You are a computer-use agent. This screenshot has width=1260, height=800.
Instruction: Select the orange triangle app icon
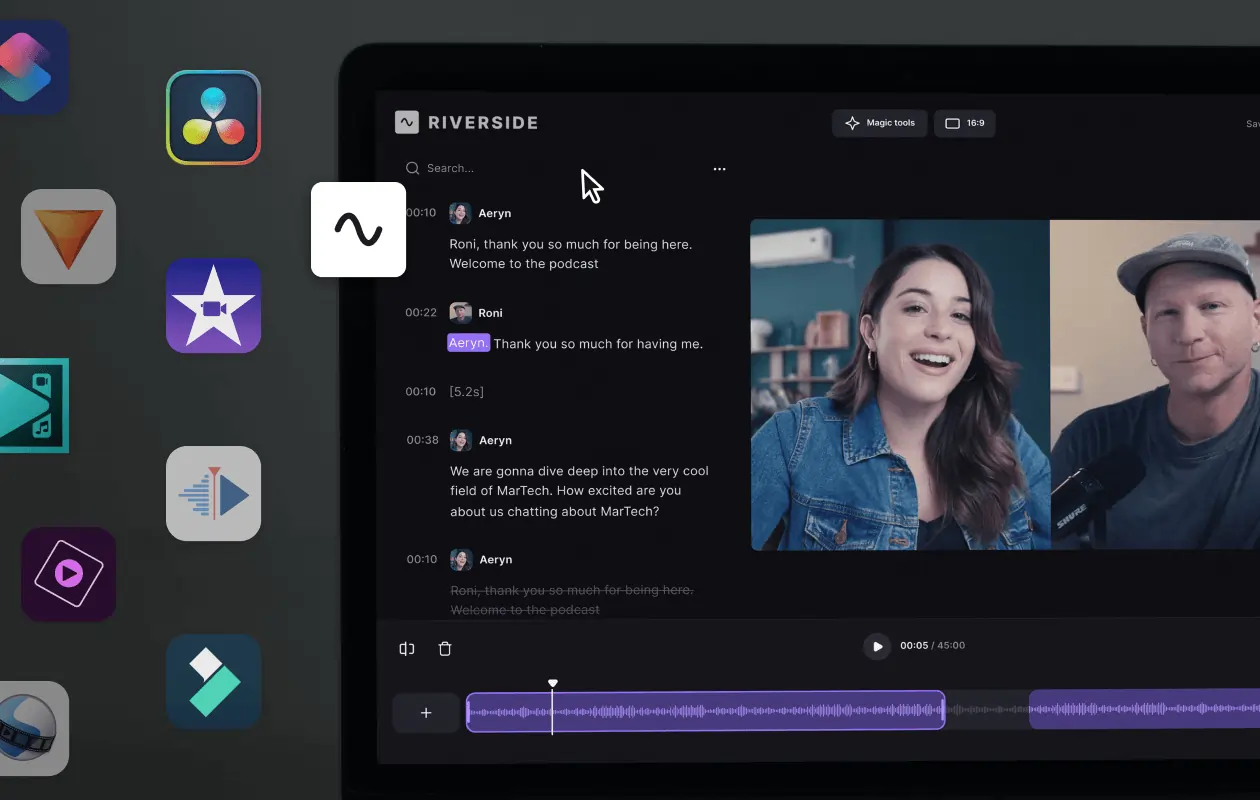click(68, 237)
